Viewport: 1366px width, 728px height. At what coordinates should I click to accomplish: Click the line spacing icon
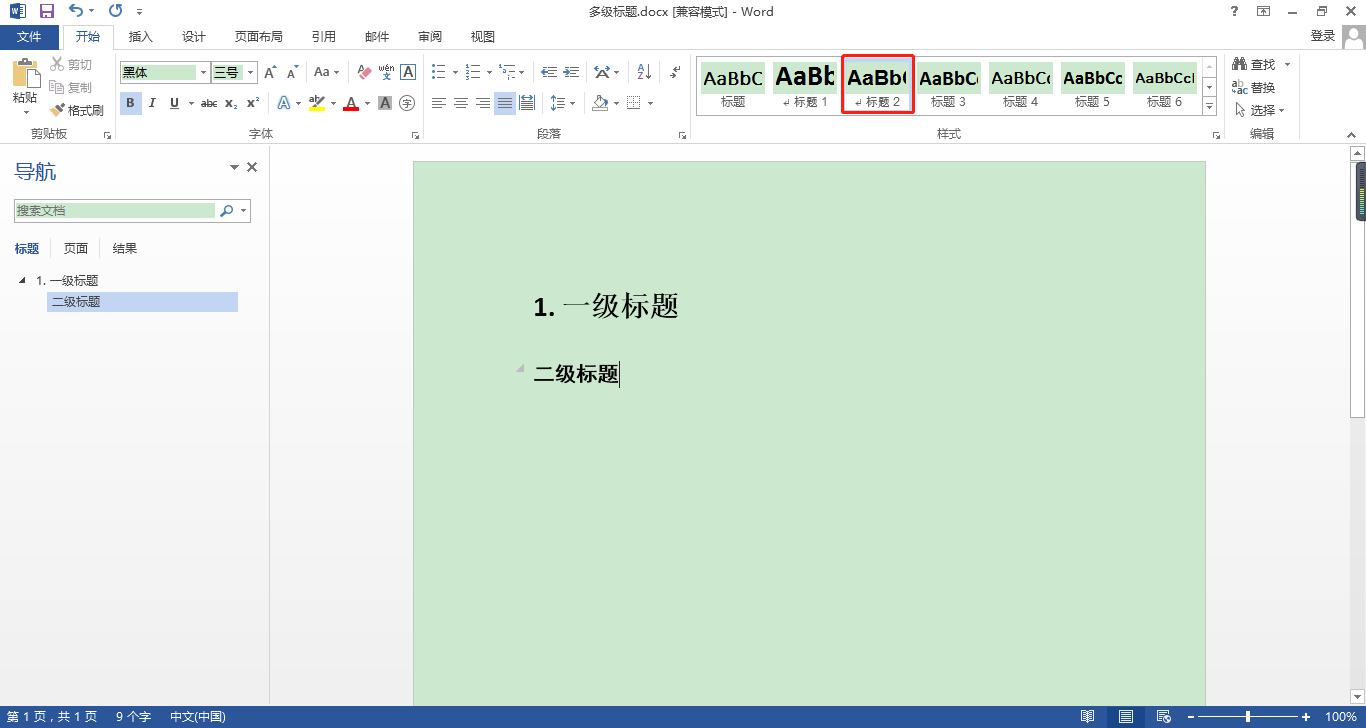click(x=558, y=103)
